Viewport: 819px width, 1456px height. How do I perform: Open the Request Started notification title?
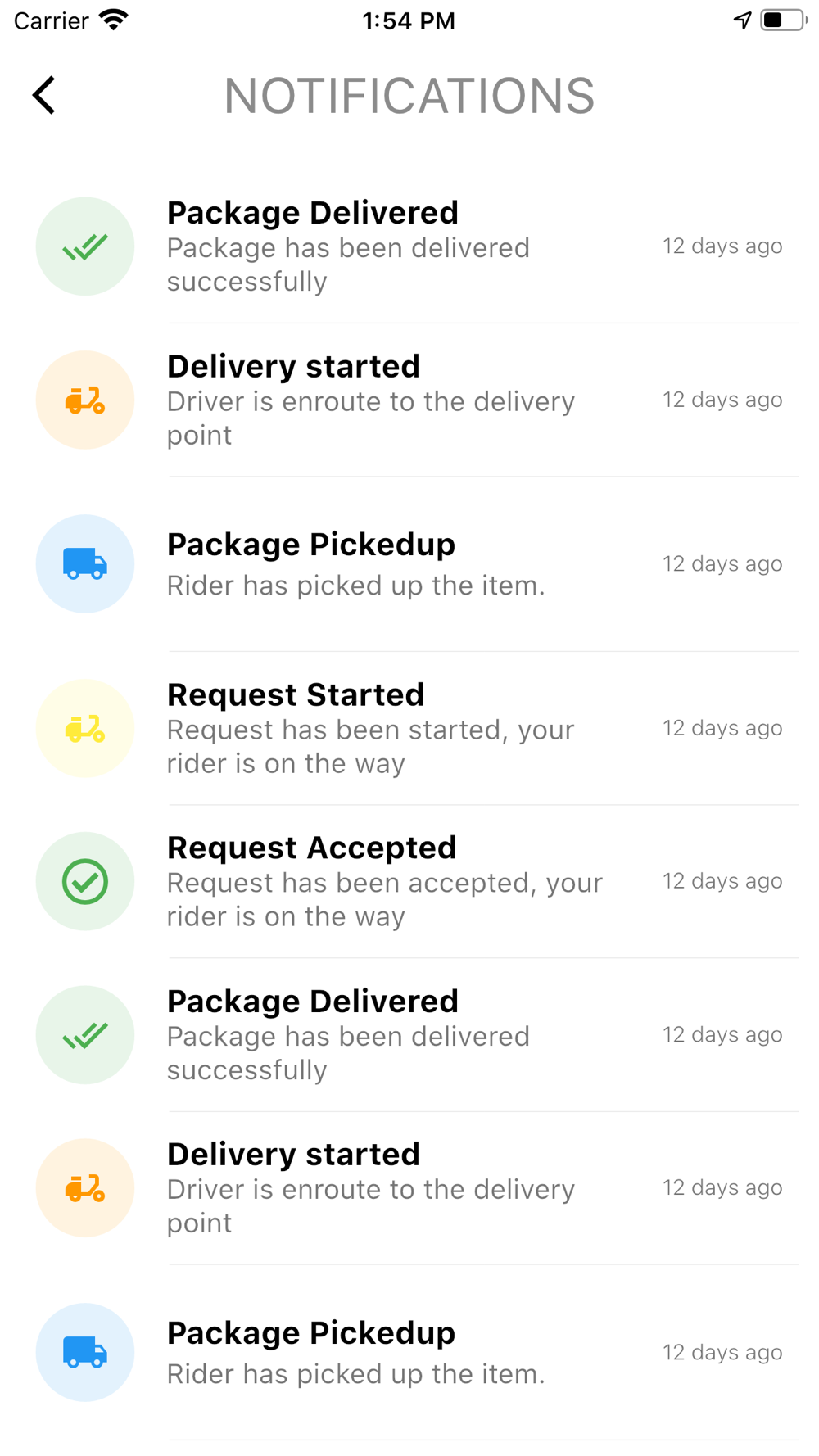pyautogui.click(x=296, y=695)
